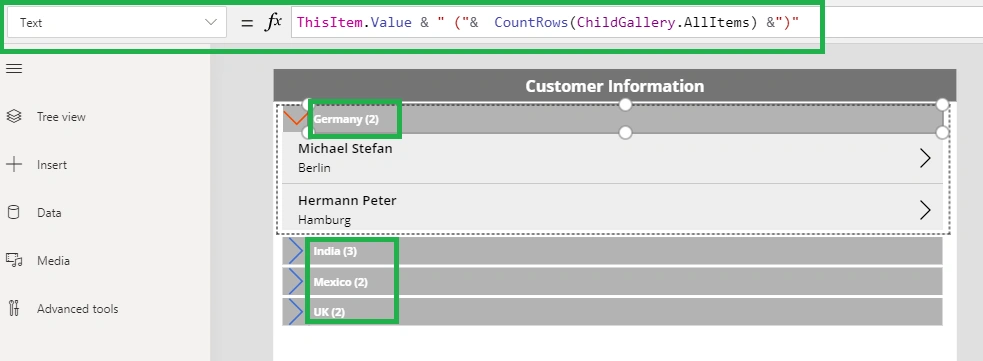Open the Advanced tools icon
The height and width of the screenshot is (361, 983).
click(14, 308)
